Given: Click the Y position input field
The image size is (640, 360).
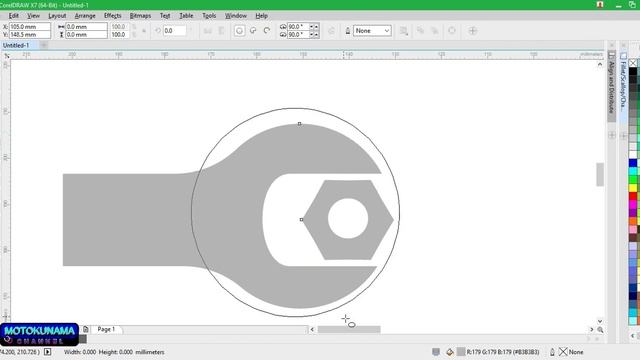Looking at the screenshot, I should click(x=30, y=35).
